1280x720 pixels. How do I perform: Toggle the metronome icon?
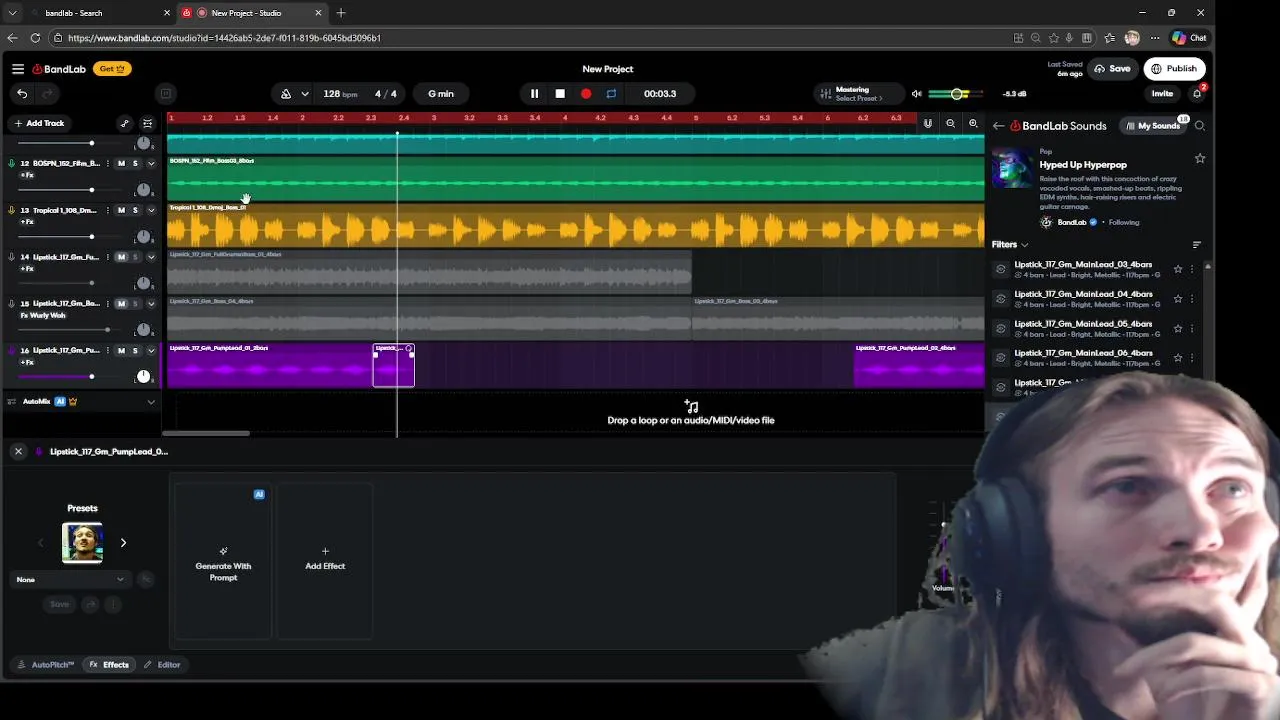[x=286, y=94]
